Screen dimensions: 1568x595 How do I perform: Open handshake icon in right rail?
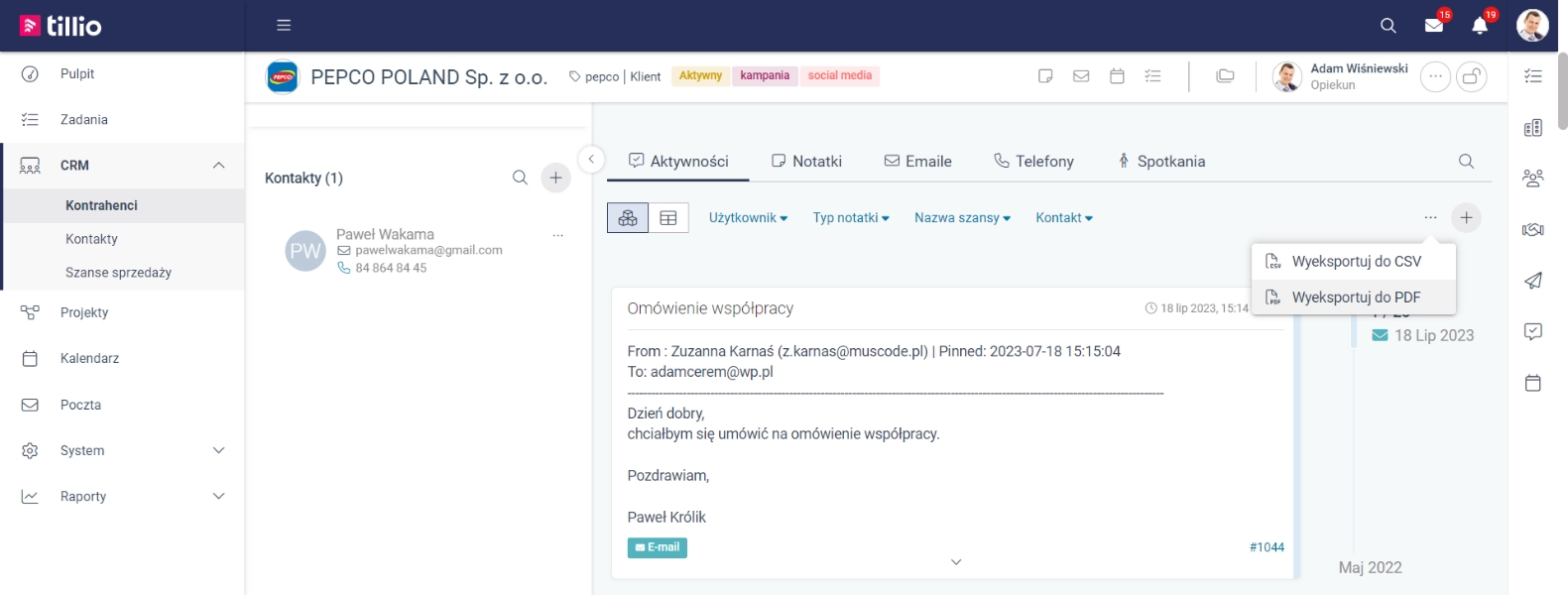pos(1533,230)
